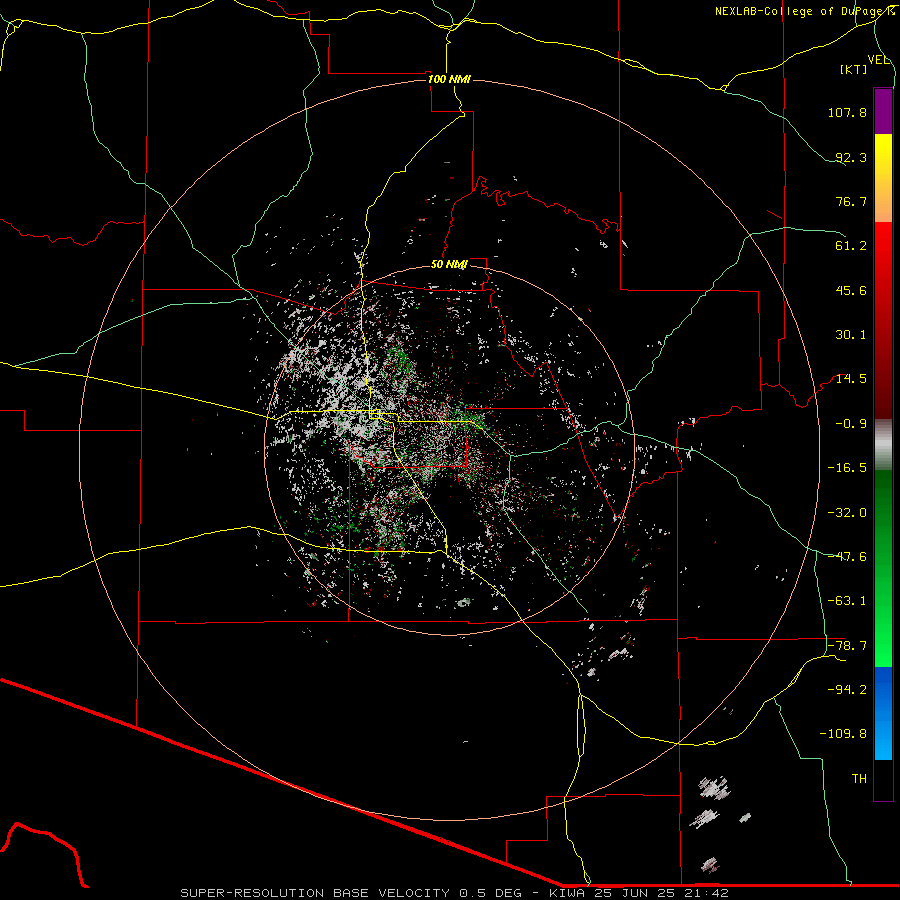Image resolution: width=900 pixels, height=900 pixels.
Task: Click the 61.2 velocity scale label
Action: click(x=851, y=246)
